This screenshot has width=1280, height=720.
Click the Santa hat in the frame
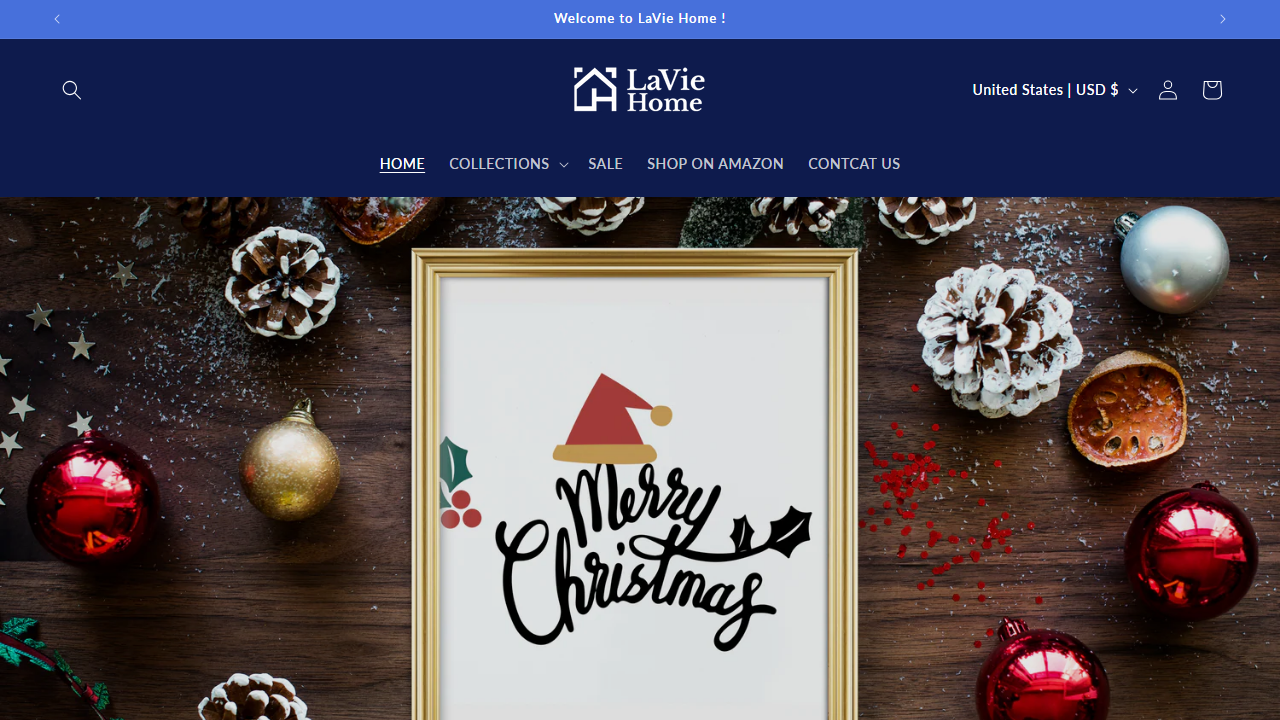point(612,418)
